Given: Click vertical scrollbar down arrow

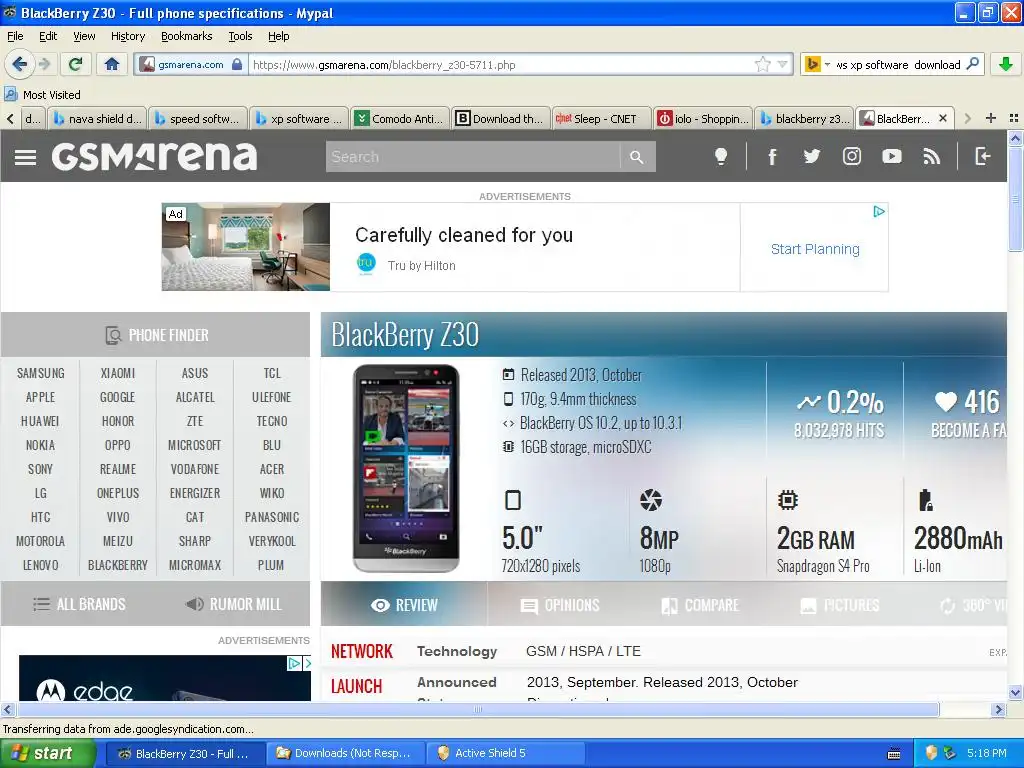Looking at the screenshot, I should [1015, 693].
